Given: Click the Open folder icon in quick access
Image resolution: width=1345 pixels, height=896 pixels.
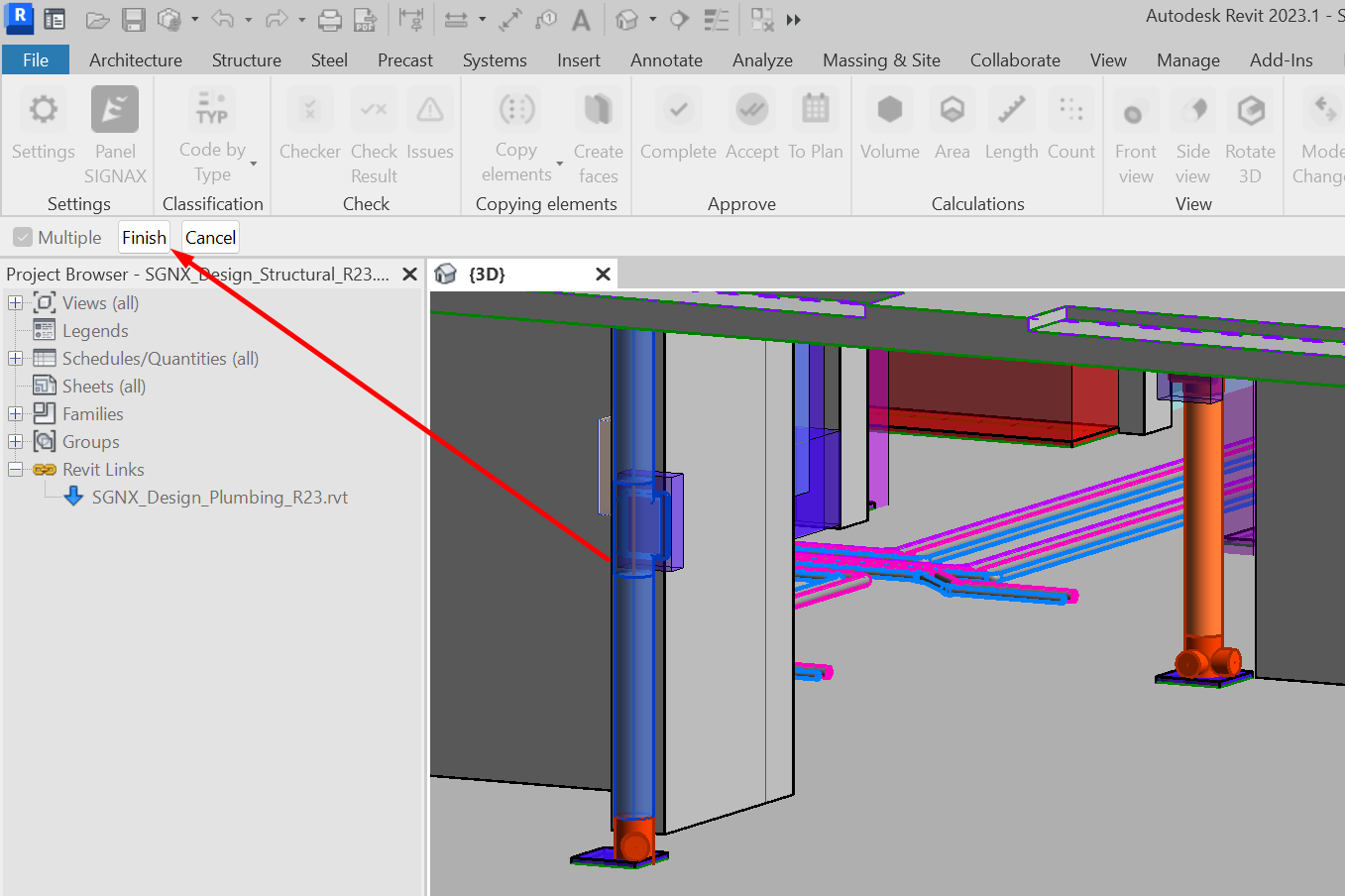Looking at the screenshot, I should tap(97, 20).
